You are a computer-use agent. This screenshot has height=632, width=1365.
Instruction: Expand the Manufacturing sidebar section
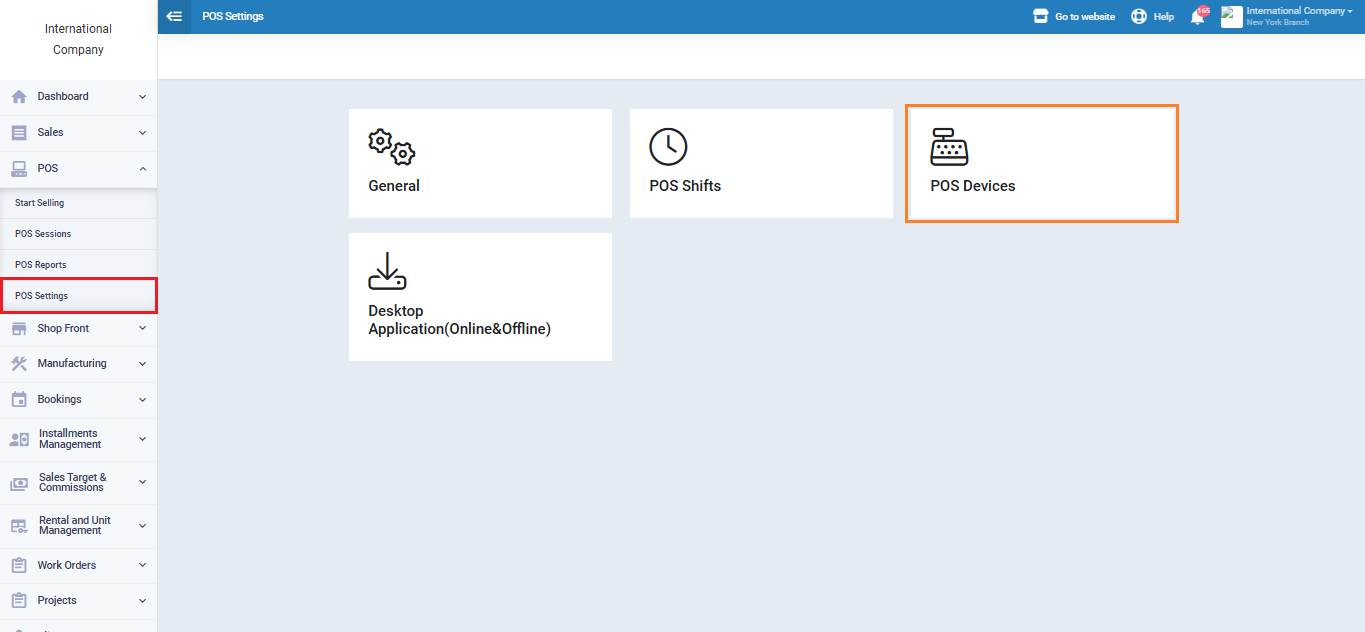point(72,364)
